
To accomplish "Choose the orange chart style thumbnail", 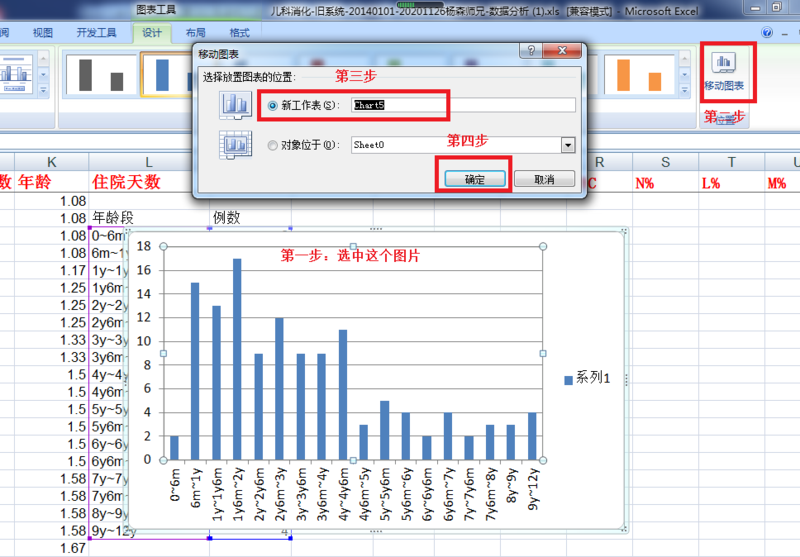I will [x=639, y=74].
